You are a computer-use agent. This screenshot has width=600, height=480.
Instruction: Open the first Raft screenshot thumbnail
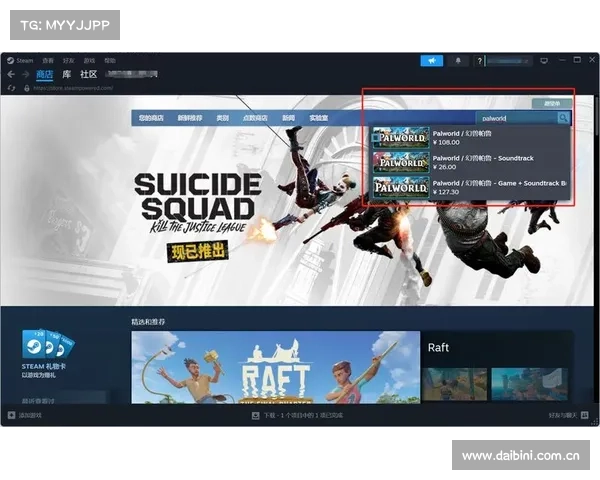[x=455, y=384]
